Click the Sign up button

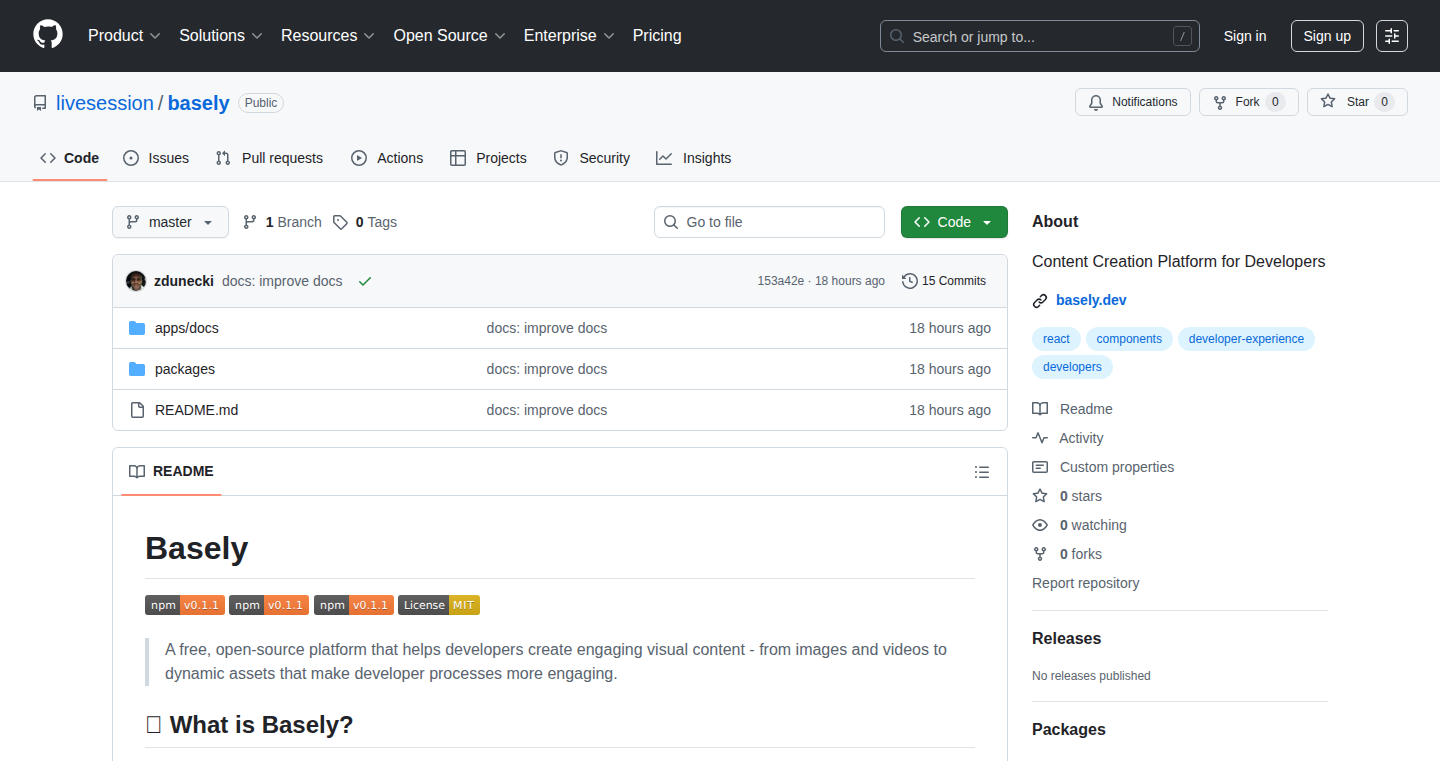point(1327,36)
